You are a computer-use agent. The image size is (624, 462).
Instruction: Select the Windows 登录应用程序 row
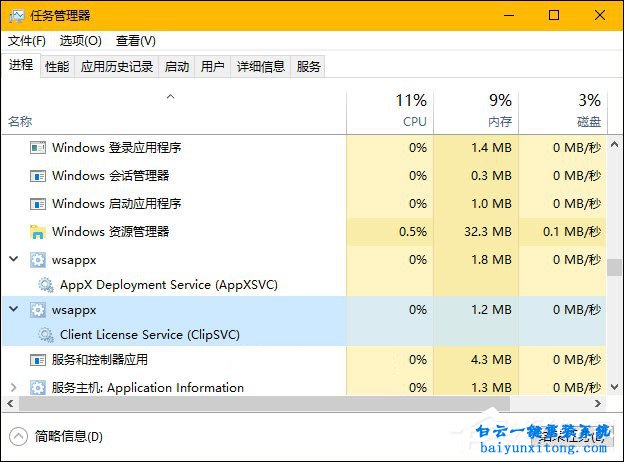(x=304, y=148)
